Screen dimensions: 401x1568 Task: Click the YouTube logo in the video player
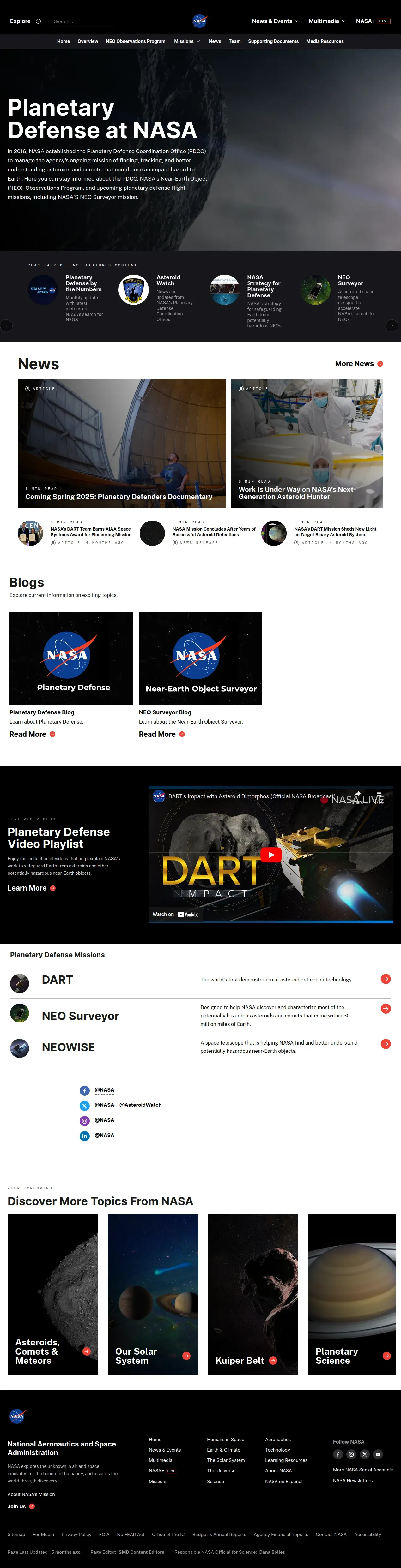188,914
